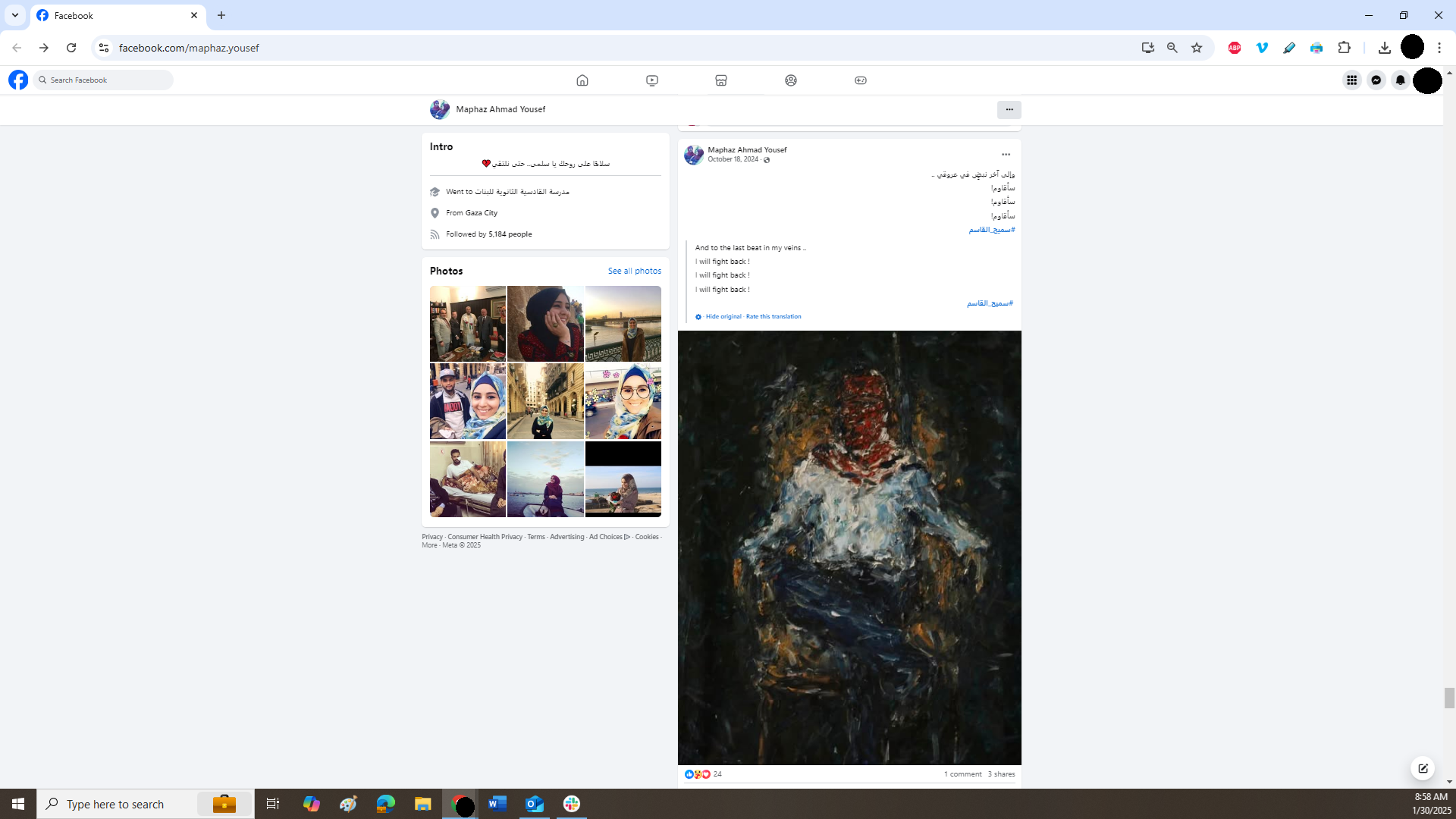Screen dimensions: 1456x819
Task: Open the Facebook Home icon
Action: [x=582, y=80]
